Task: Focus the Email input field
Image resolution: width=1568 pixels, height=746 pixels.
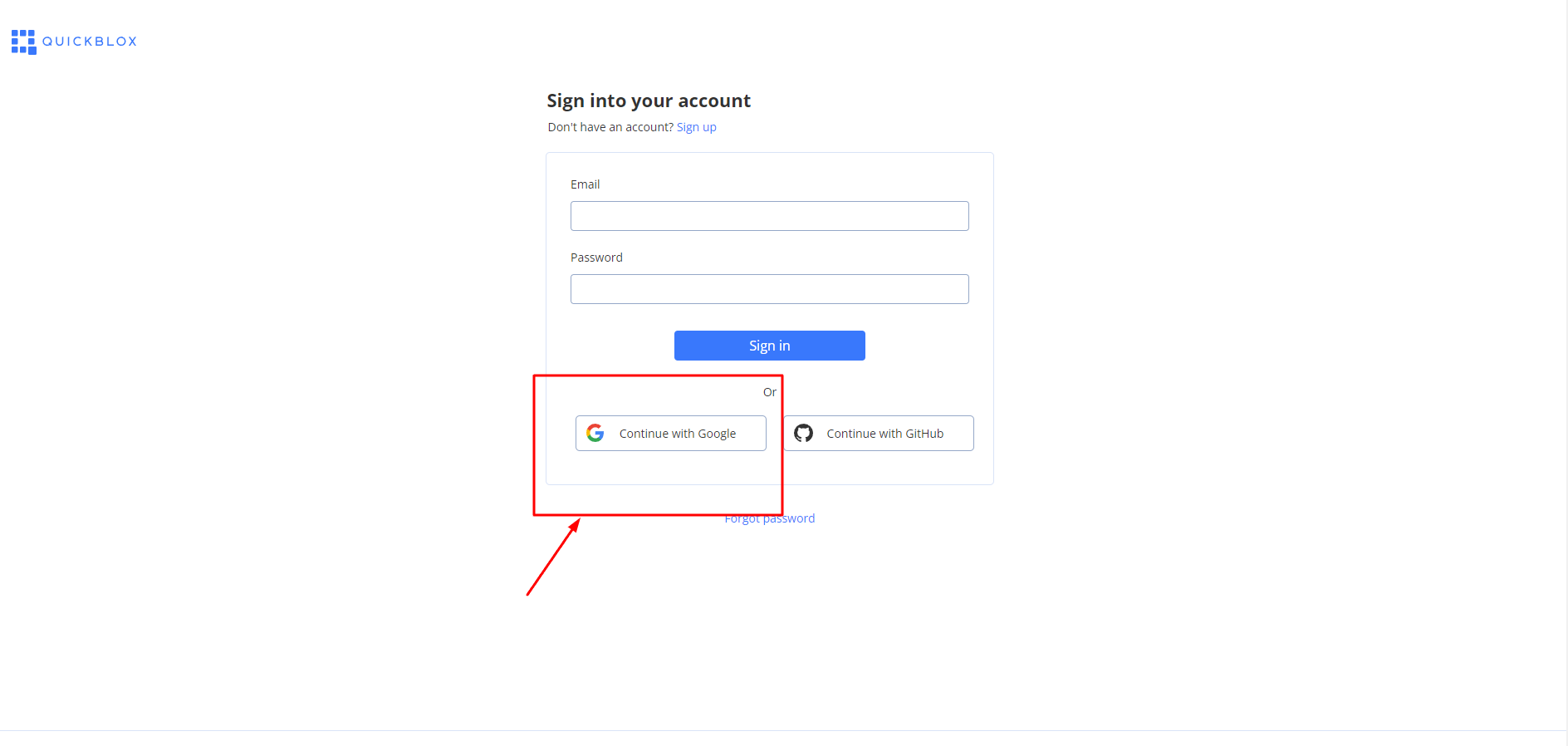Action: point(770,216)
